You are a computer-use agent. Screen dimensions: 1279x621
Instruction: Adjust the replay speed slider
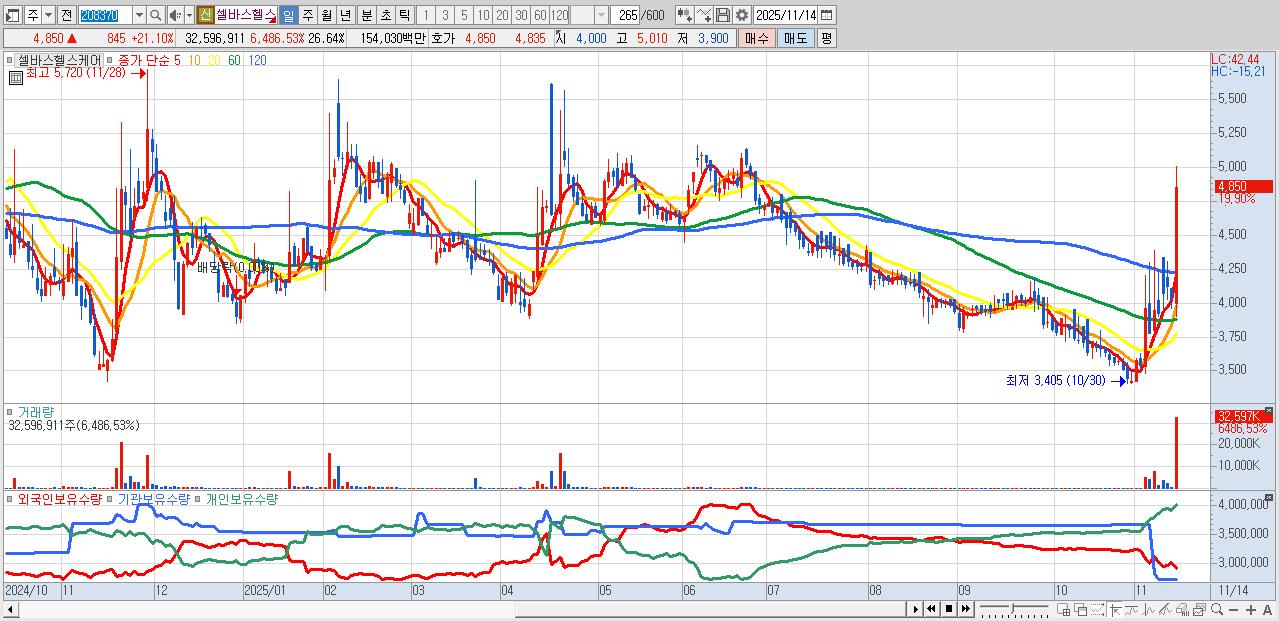click(x=1014, y=609)
